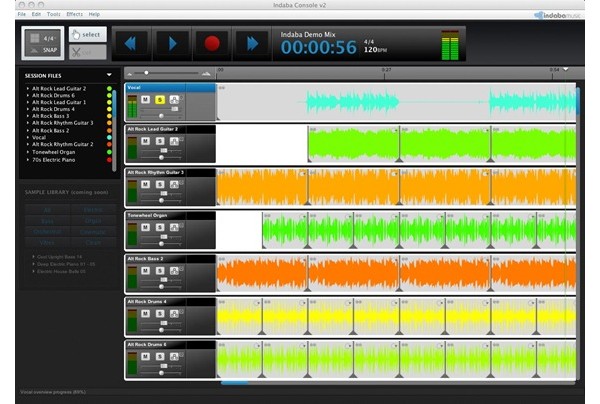600x404 pixels.
Task: Start recording with the red button
Action: click(212, 44)
